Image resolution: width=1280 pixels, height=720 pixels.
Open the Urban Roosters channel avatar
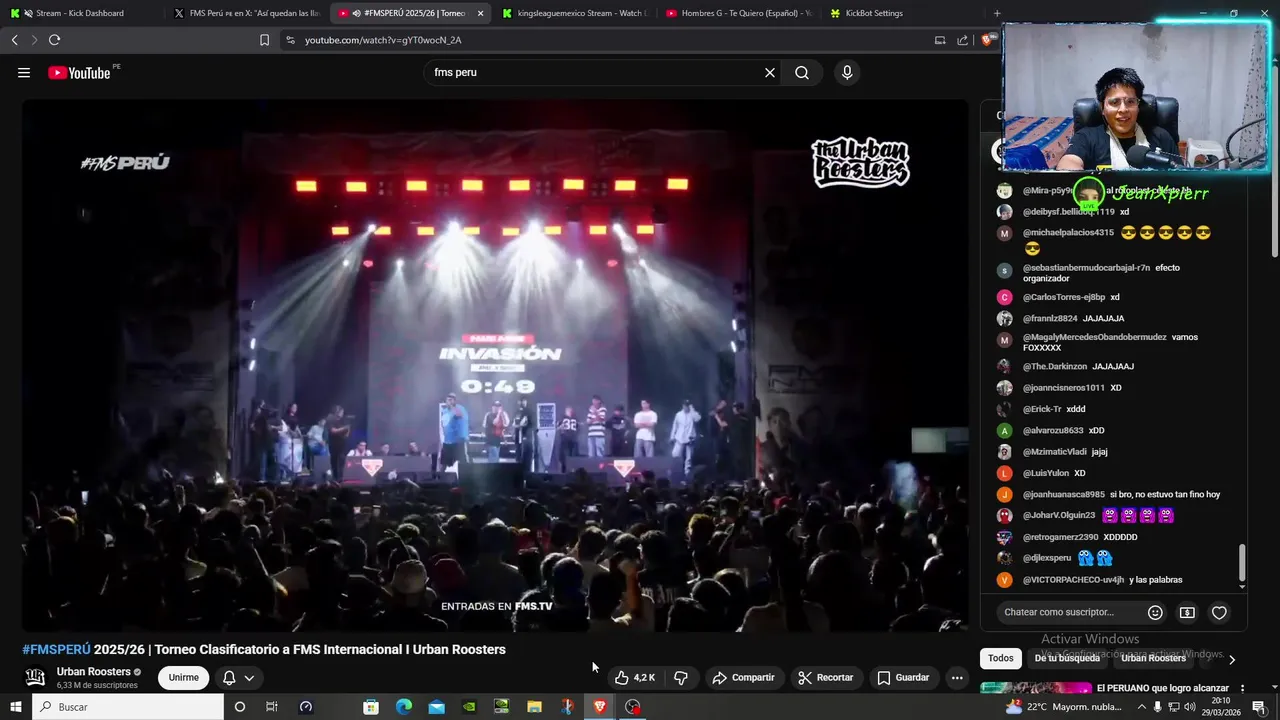(35, 677)
